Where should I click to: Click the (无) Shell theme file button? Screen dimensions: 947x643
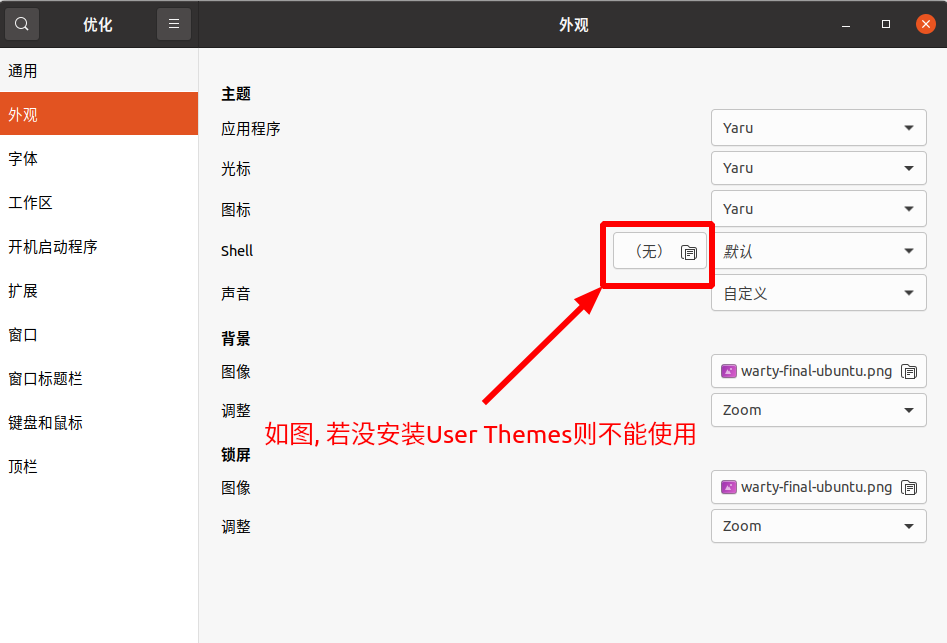tap(660, 251)
